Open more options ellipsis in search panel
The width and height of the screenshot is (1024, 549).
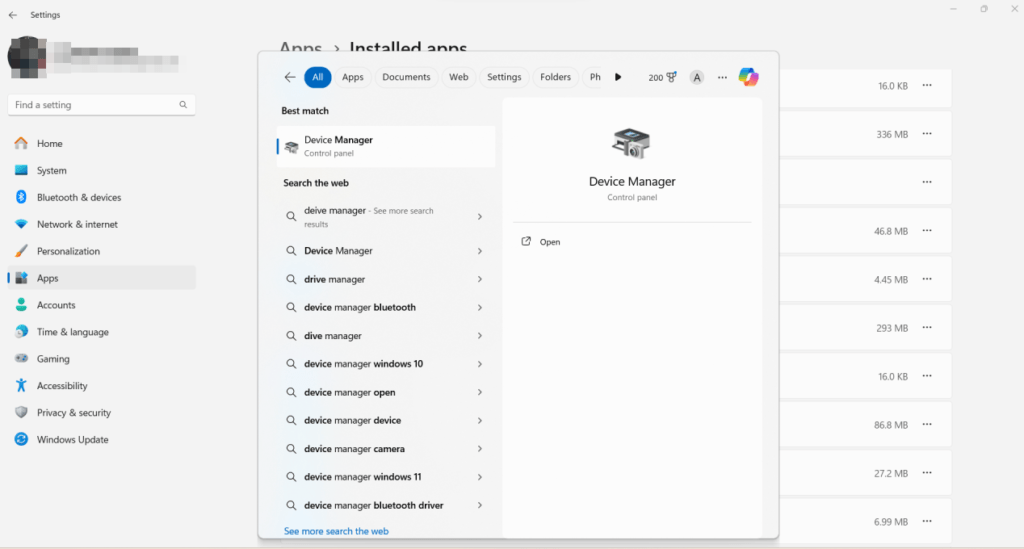pyautogui.click(x=722, y=77)
